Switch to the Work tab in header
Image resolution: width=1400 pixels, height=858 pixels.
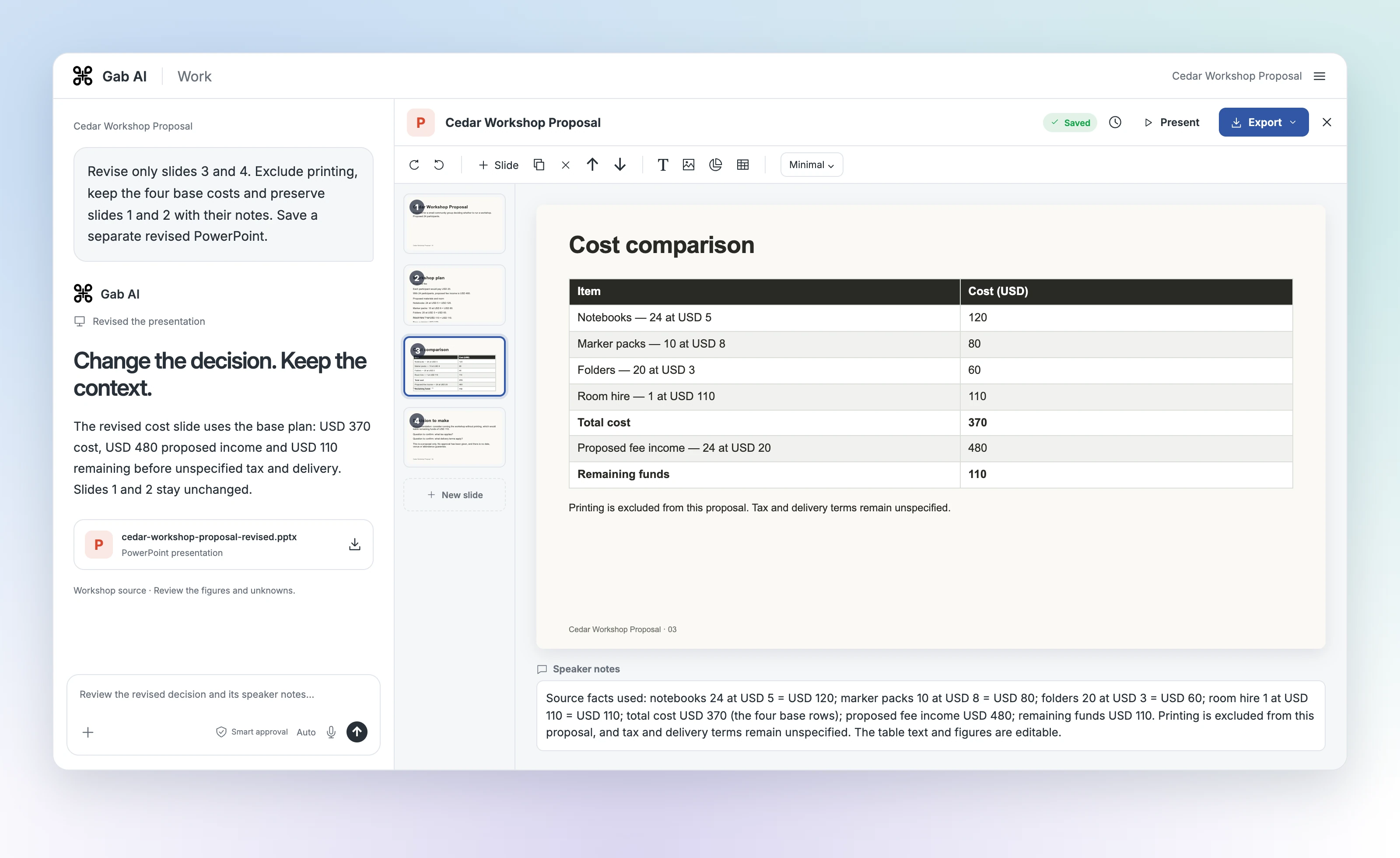coord(194,76)
